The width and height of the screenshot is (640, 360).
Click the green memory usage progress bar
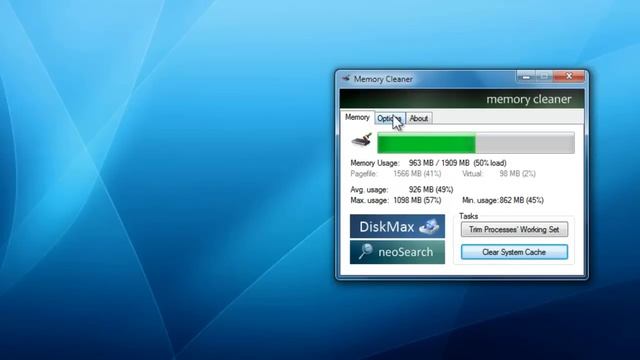tap(476, 143)
